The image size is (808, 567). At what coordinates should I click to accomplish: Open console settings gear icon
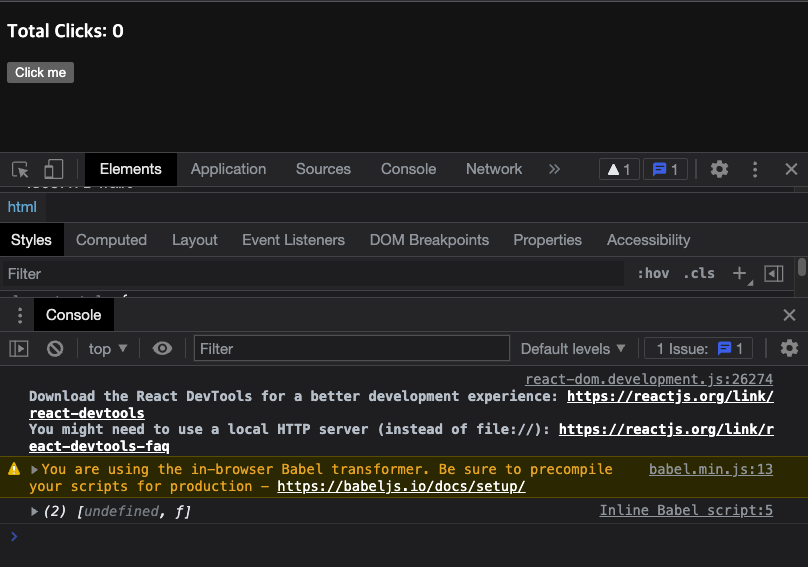[x=789, y=348]
